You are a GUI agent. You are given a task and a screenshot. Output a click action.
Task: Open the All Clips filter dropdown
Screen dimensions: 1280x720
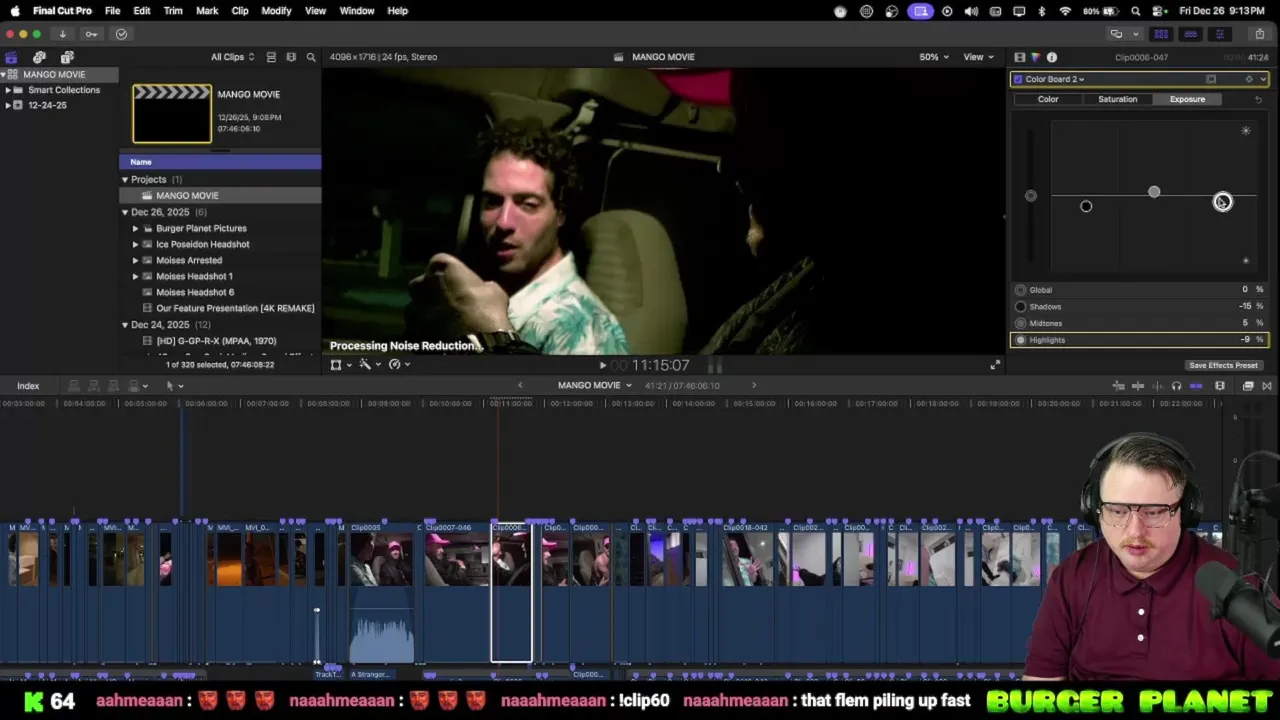click(232, 57)
